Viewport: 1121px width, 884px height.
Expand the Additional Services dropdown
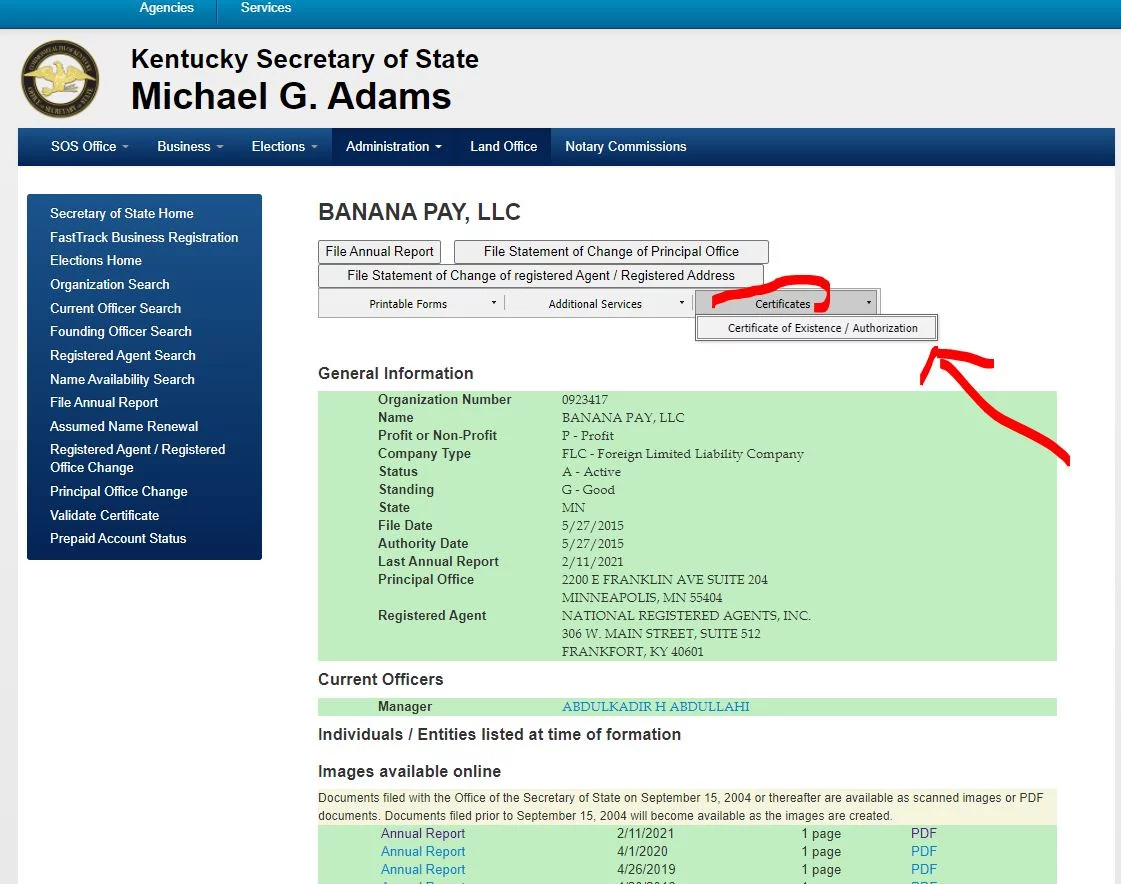pos(598,303)
